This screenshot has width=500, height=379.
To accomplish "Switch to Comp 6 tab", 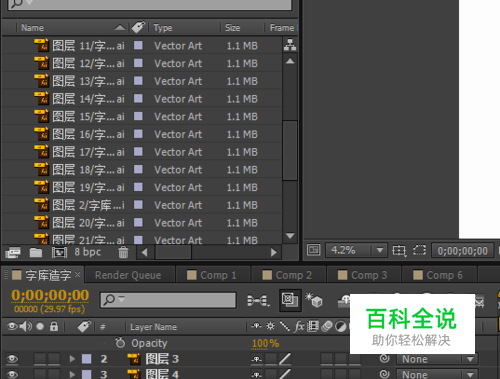I will click(438, 275).
